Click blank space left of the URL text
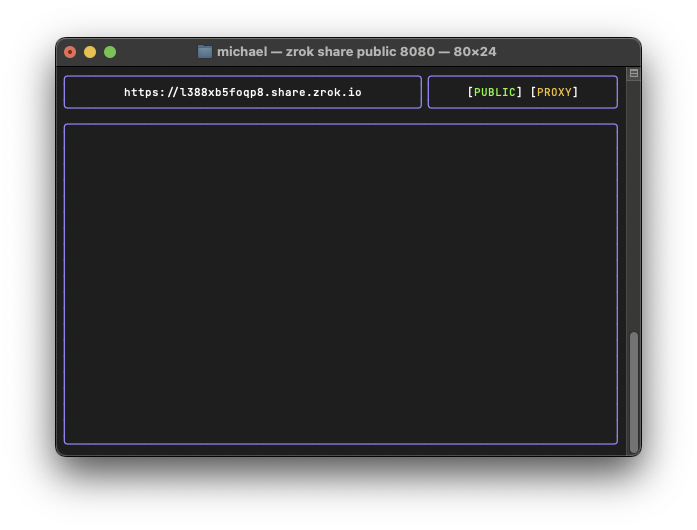 pyautogui.click(x=93, y=92)
